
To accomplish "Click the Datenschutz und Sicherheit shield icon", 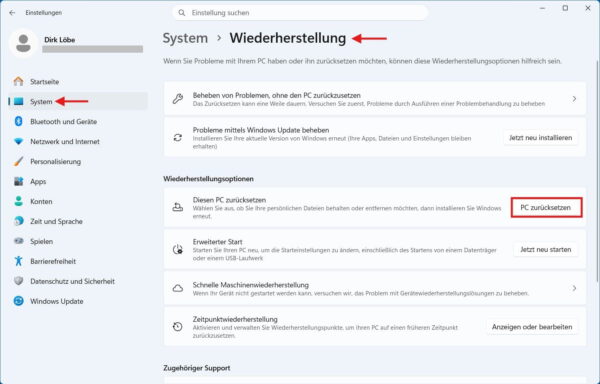I will coord(18,281).
